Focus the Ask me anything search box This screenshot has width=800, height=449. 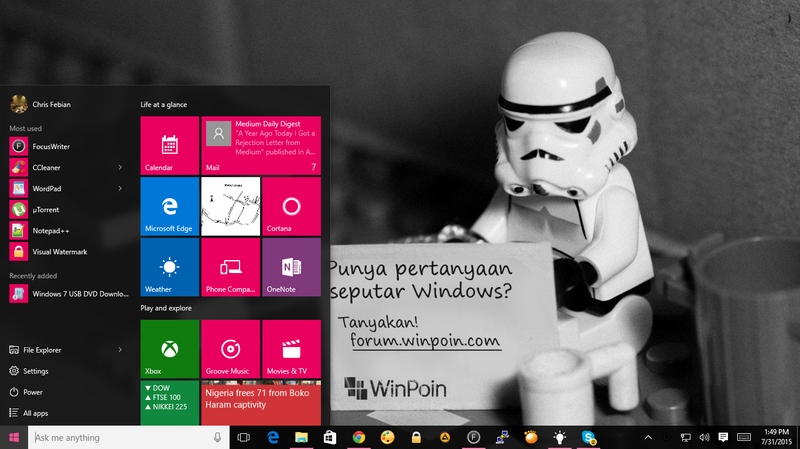[129, 437]
